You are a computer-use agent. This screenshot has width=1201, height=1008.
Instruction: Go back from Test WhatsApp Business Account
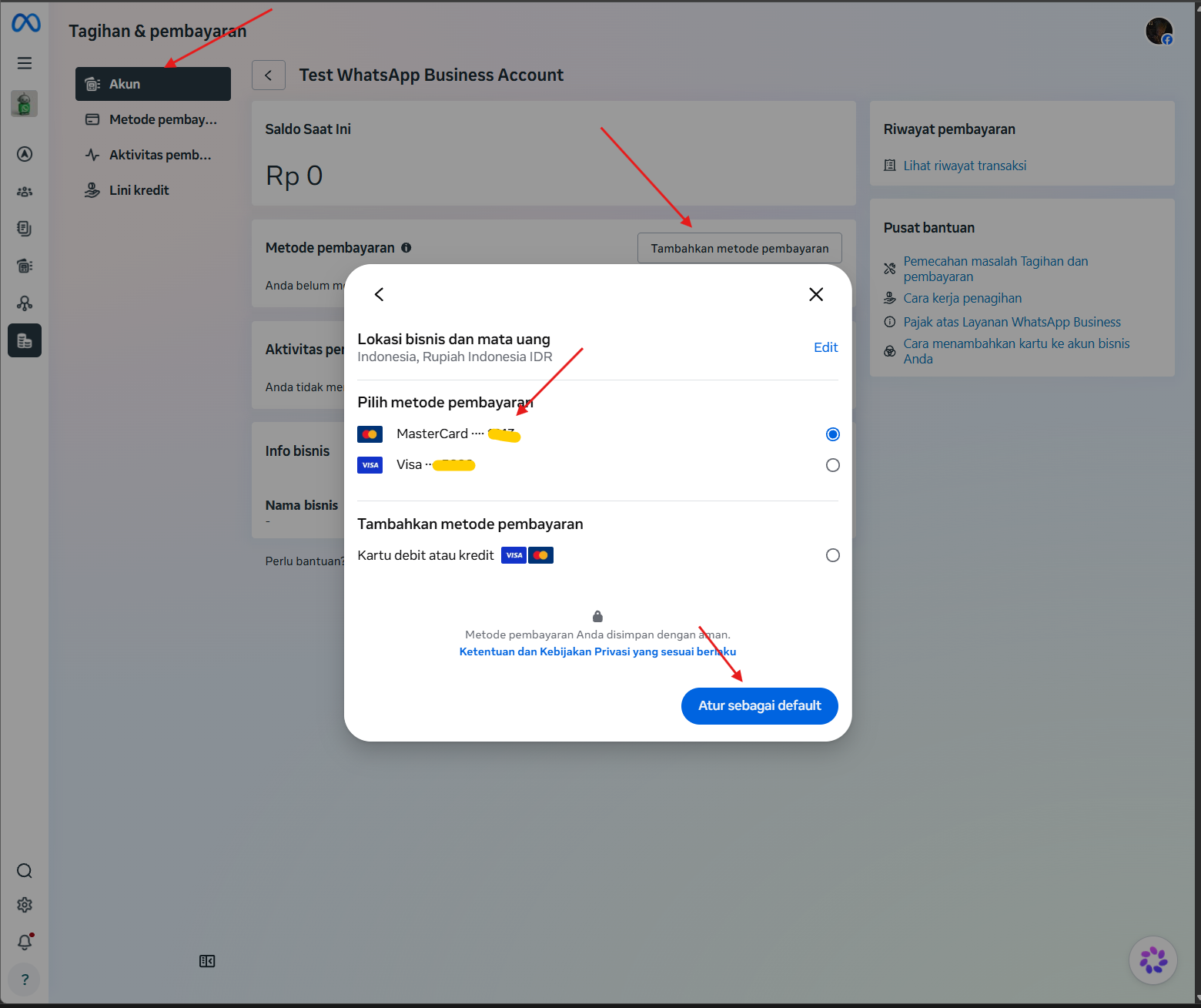269,75
